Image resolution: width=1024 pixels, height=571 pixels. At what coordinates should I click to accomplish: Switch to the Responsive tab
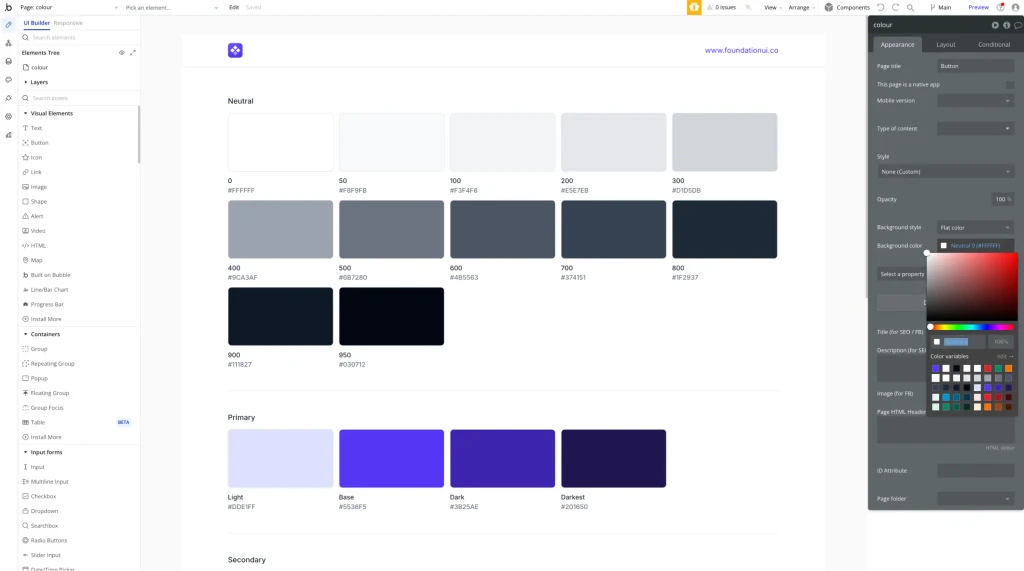coord(68,23)
